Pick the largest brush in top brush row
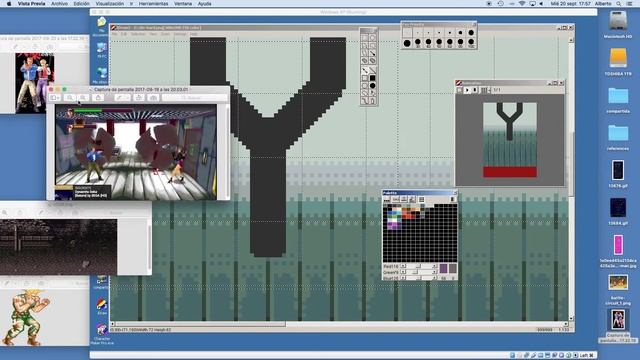Image resolution: width=640 pixels, height=360 pixels. 471,33
